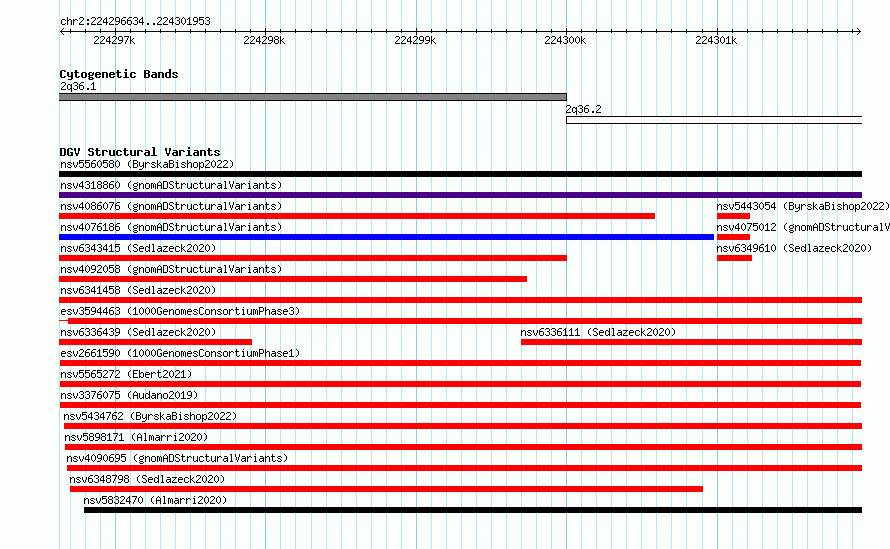Open variant nsv4092058 (gnomADStructuralVariants)

(x=171, y=269)
